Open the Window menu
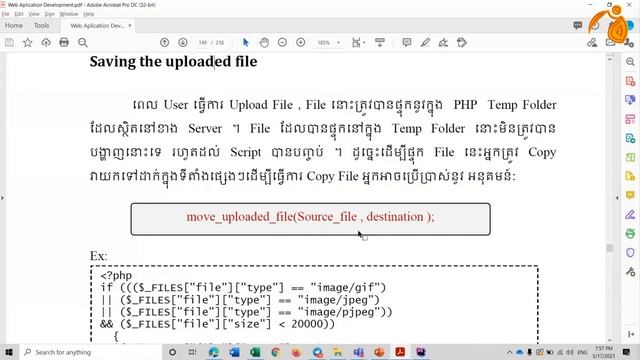 tap(69, 14)
